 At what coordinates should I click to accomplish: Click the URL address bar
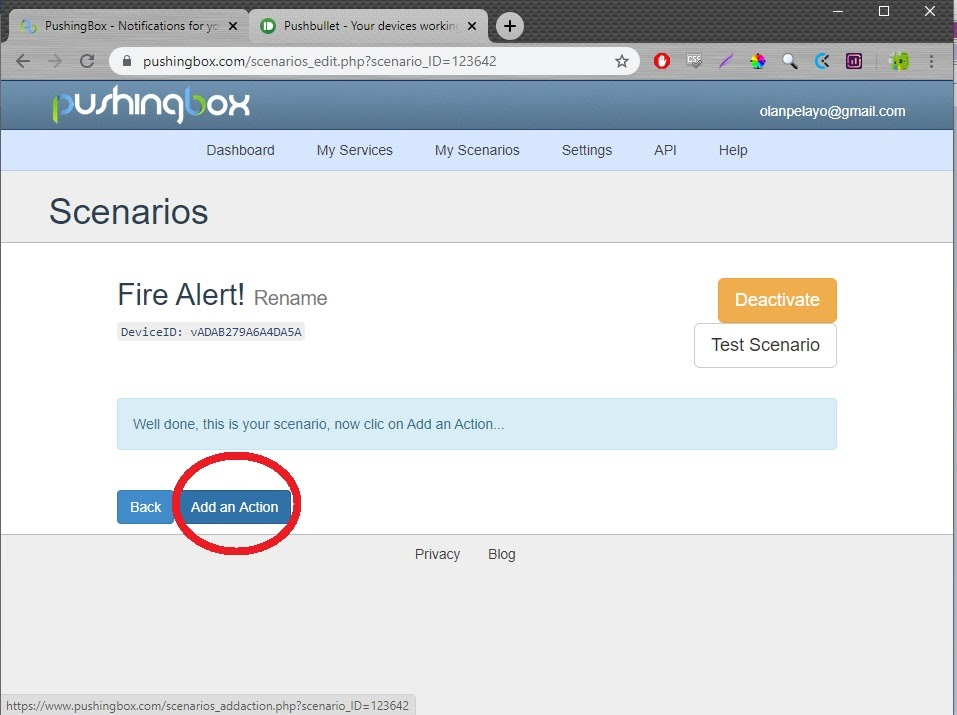click(x=370, y=61)
